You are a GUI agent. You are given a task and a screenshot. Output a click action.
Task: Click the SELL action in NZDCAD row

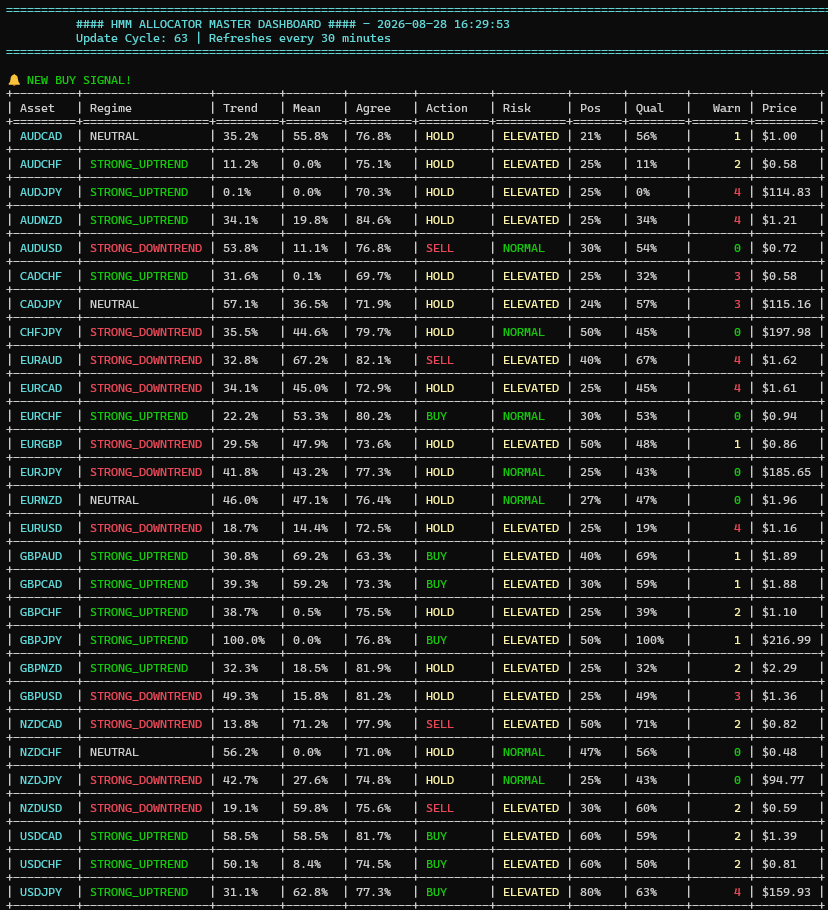tap(440, 724)
